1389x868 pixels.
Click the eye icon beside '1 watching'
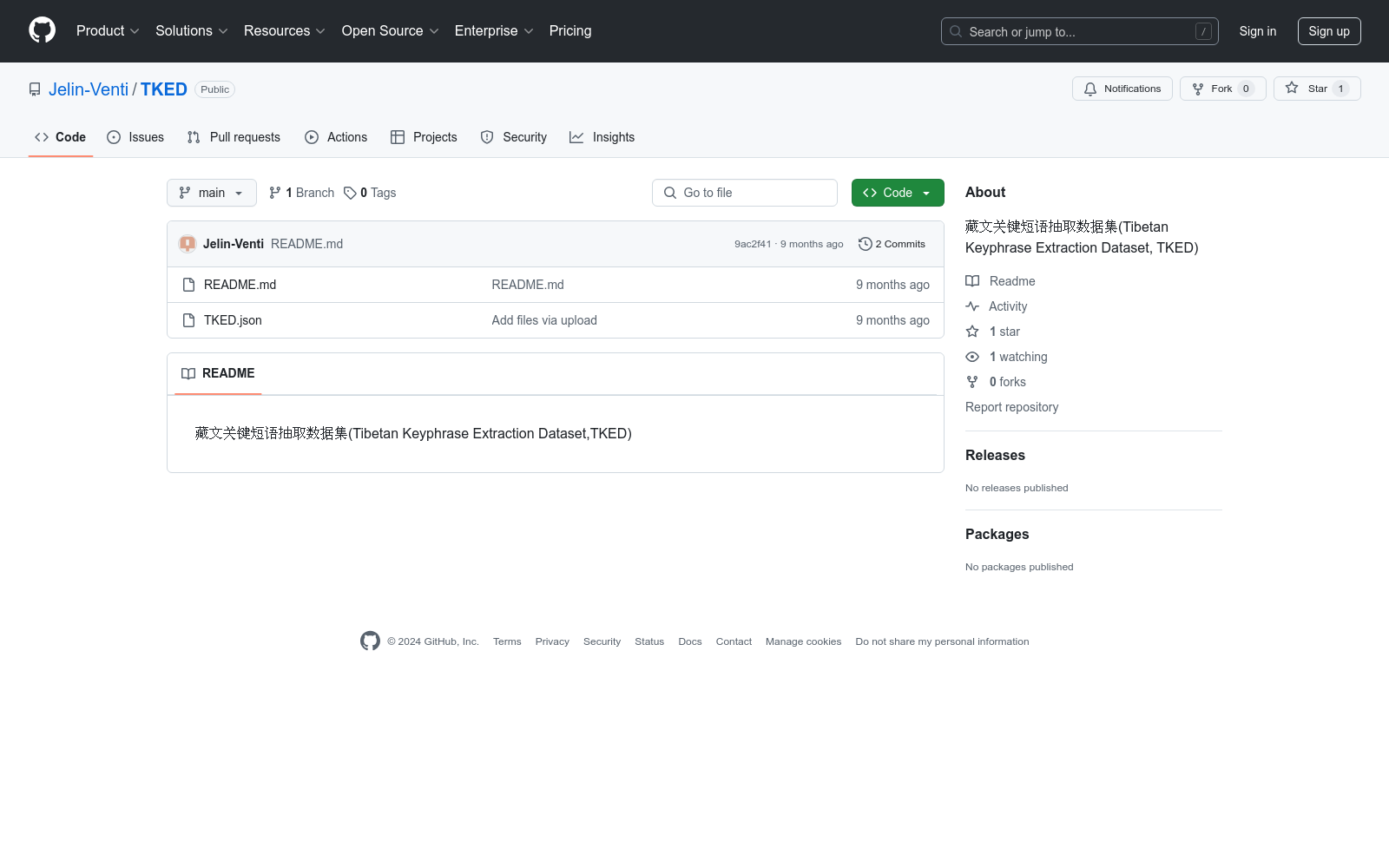pos(972,357)
